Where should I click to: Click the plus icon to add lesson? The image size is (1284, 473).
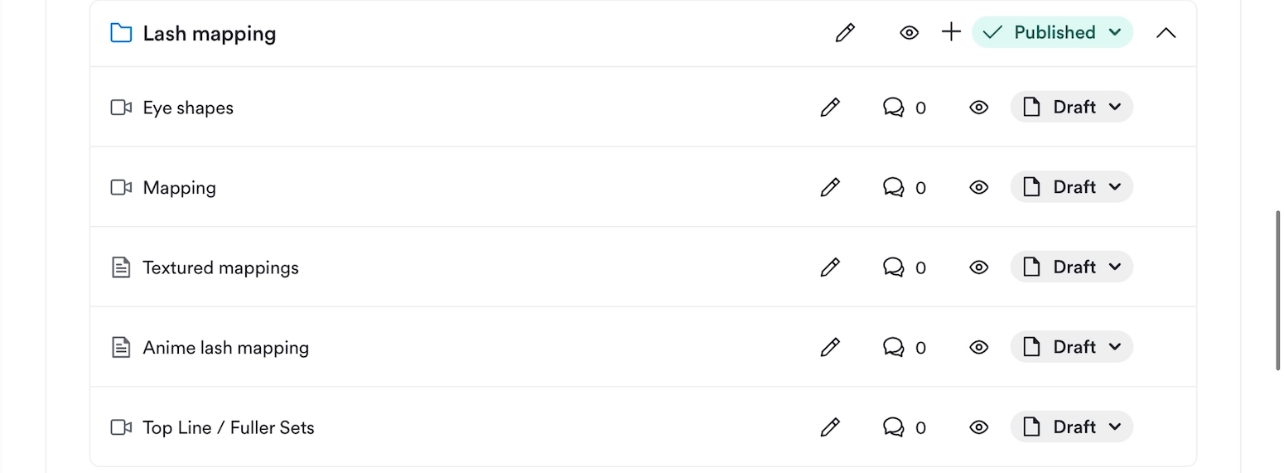pyautogui.click(x=951, y=32)
